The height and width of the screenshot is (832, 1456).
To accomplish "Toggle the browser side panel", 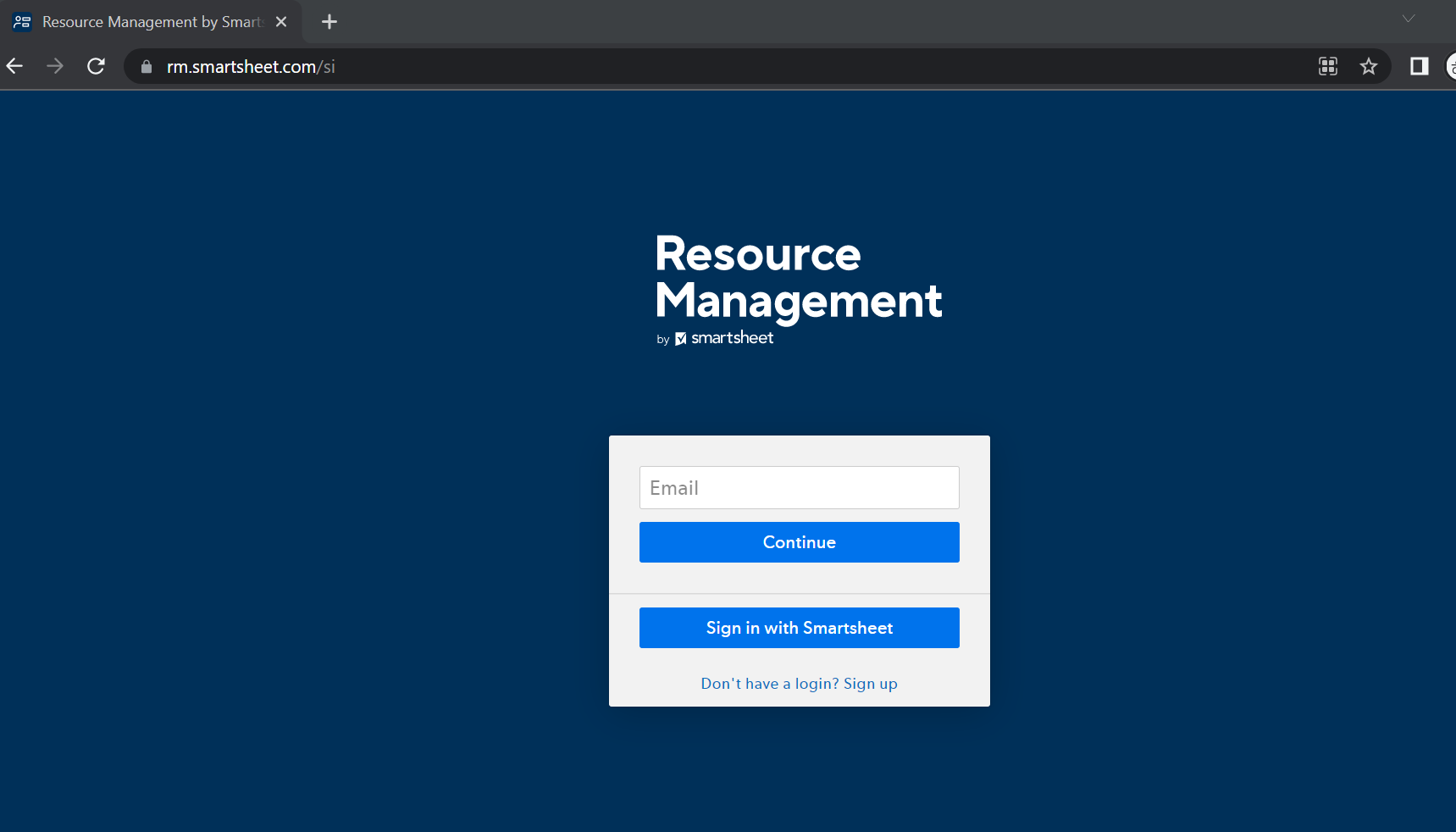I will click(1419, 66).
